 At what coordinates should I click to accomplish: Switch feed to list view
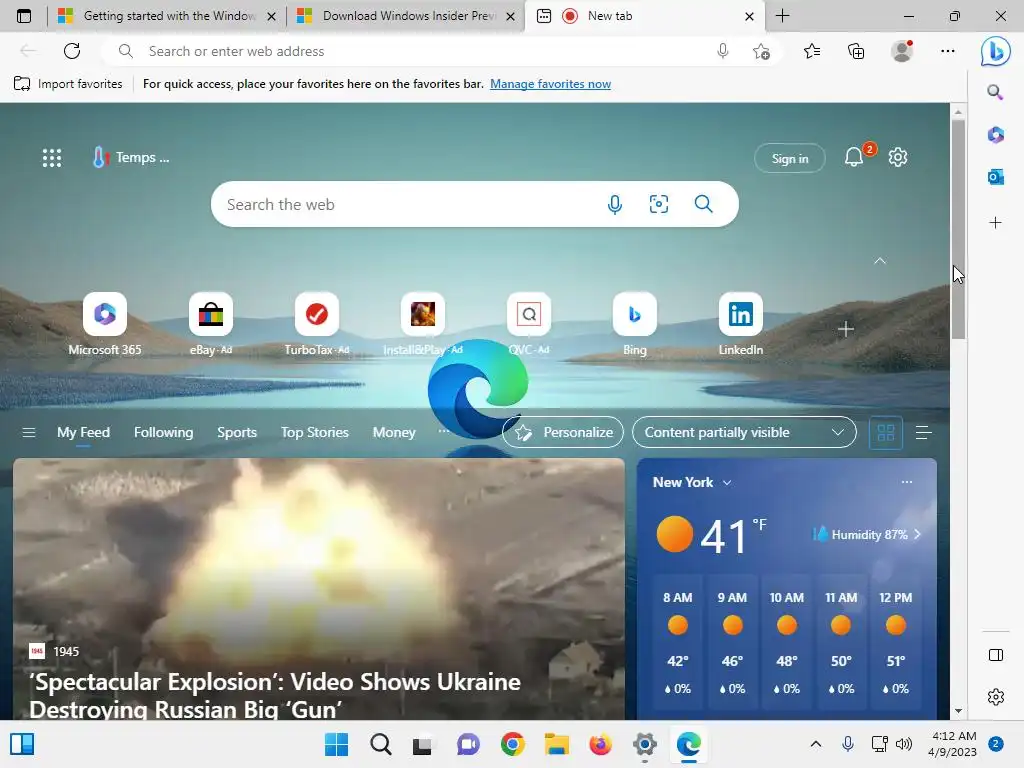coord(923,432)
